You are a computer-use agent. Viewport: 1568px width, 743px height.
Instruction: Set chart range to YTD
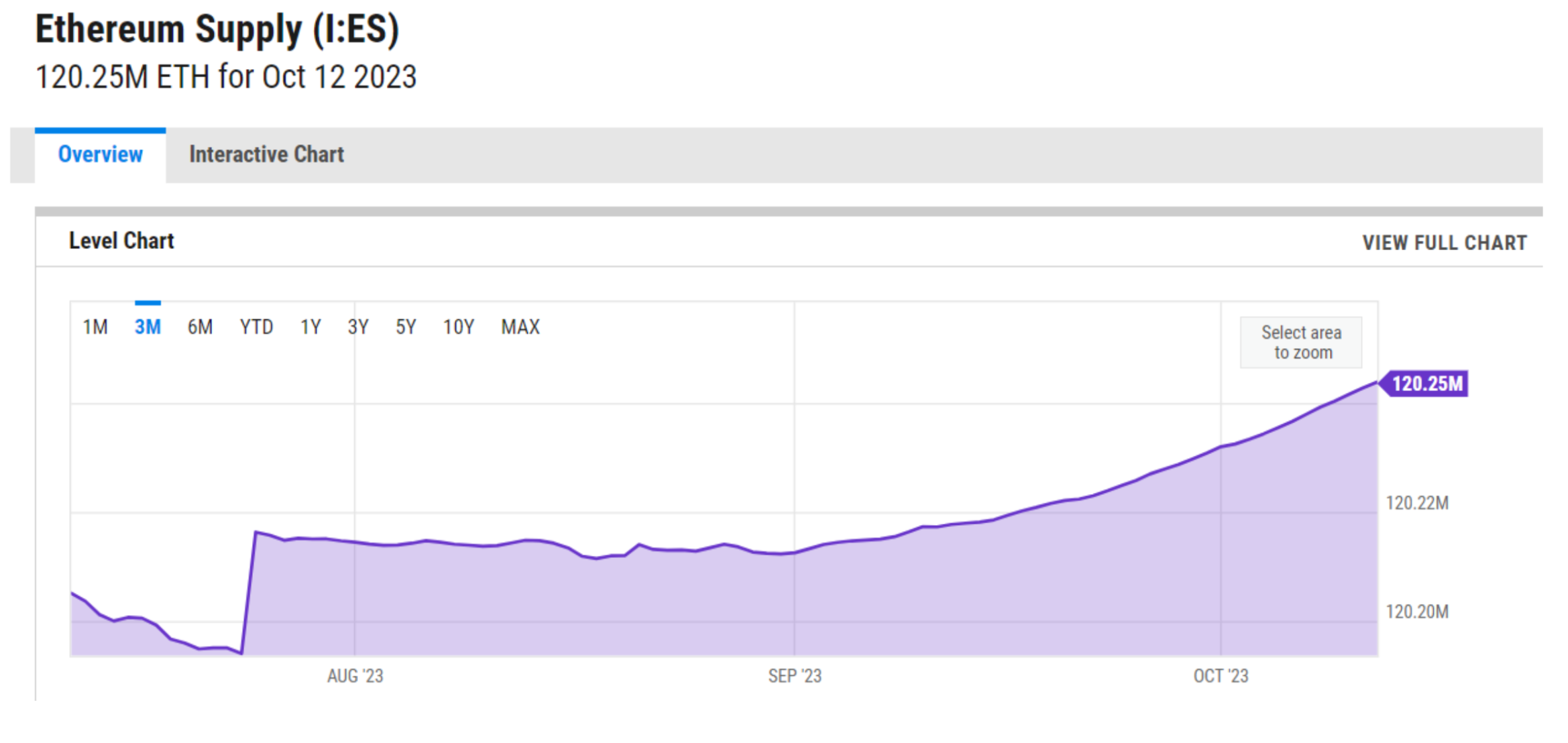click(256, 327)
